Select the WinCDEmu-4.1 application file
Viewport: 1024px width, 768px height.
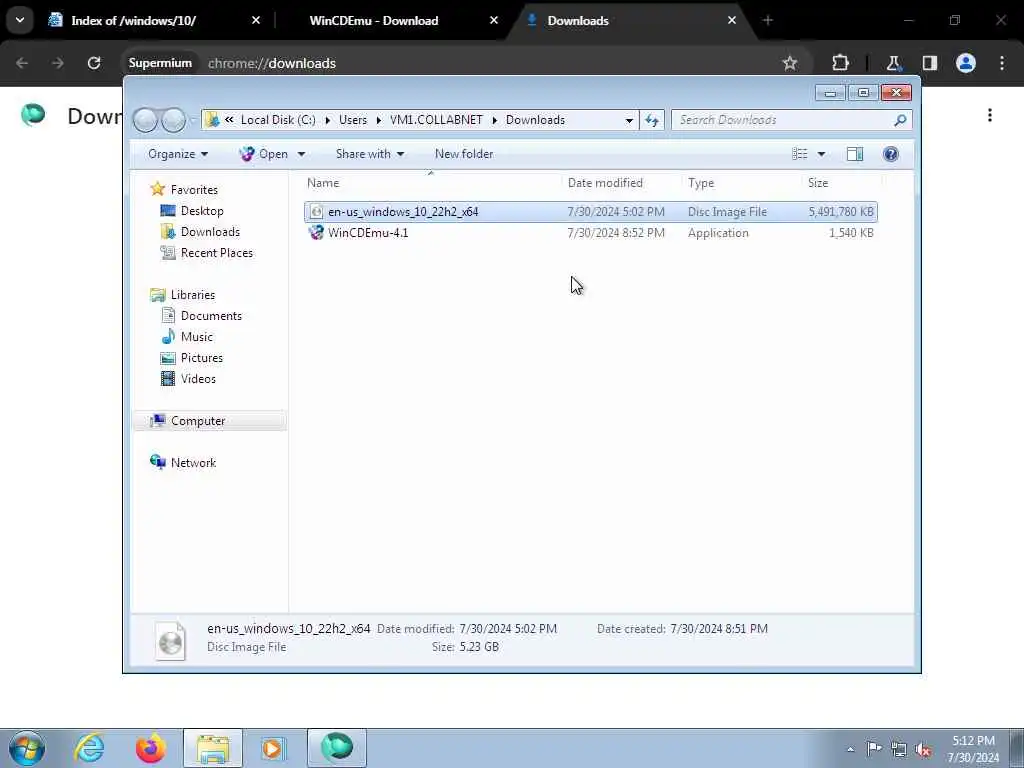[590, 232]
